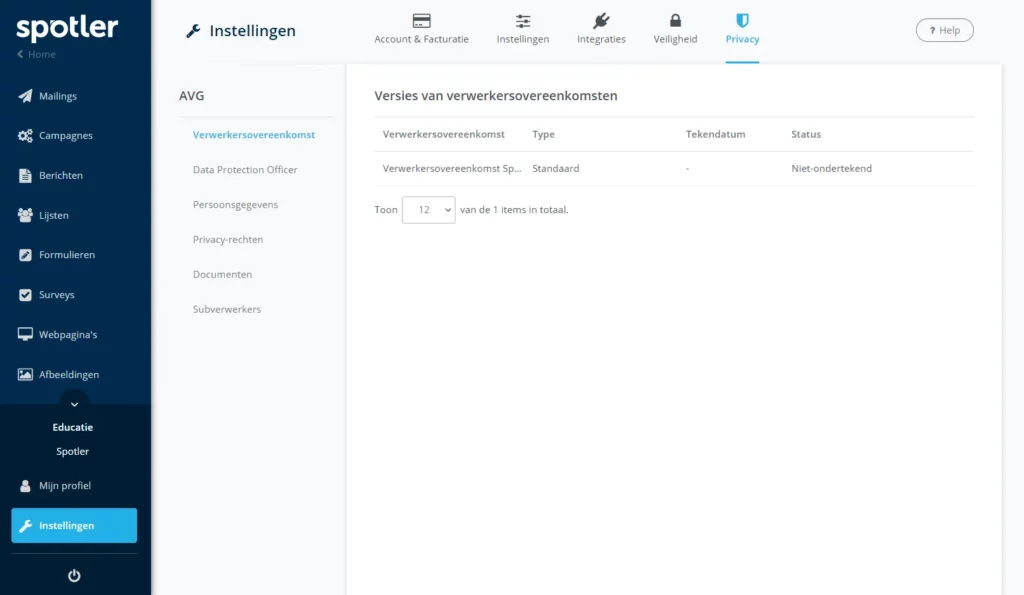This screenshot has width=1024, height=595.
Task: Switch to Account & Facturatie
Action: 420,30
